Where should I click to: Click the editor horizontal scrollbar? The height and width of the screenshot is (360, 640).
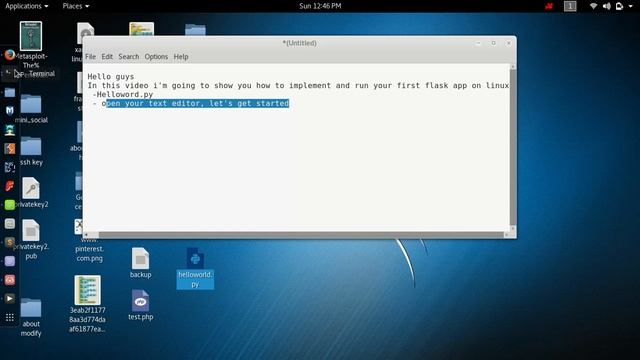point(301,235)
